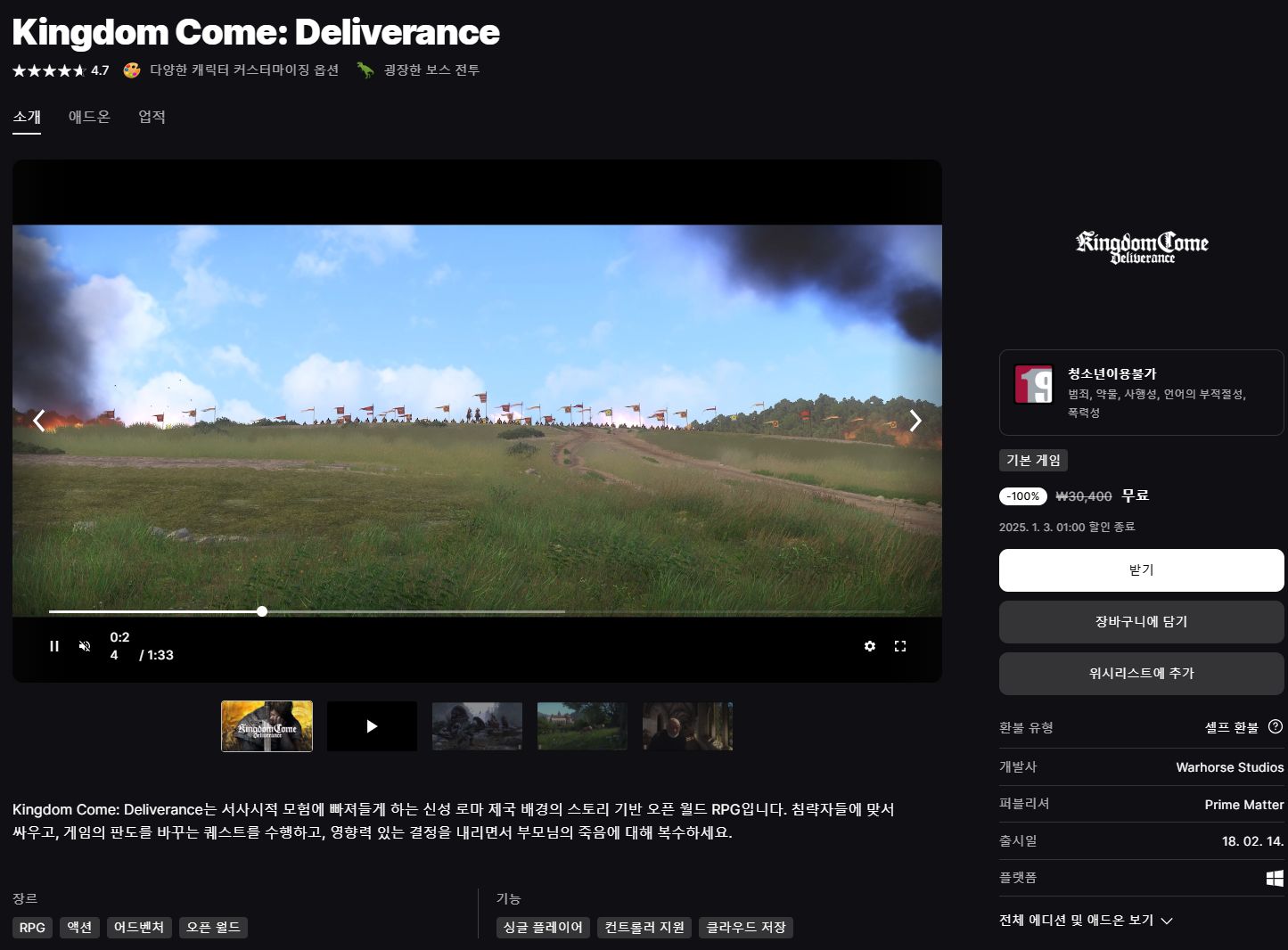Go to next media slide arrow

915,421
